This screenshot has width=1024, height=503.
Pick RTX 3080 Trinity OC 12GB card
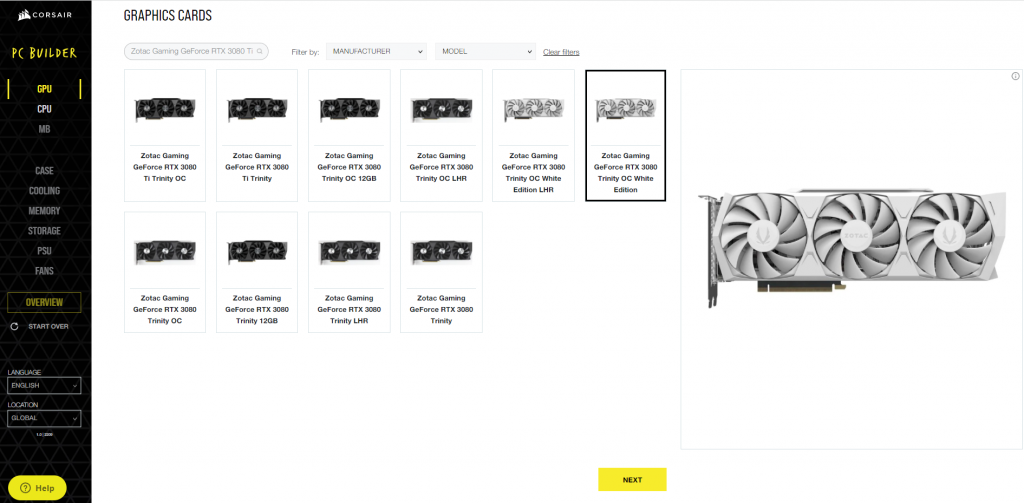pyautogui.click(x=349, y=134)
